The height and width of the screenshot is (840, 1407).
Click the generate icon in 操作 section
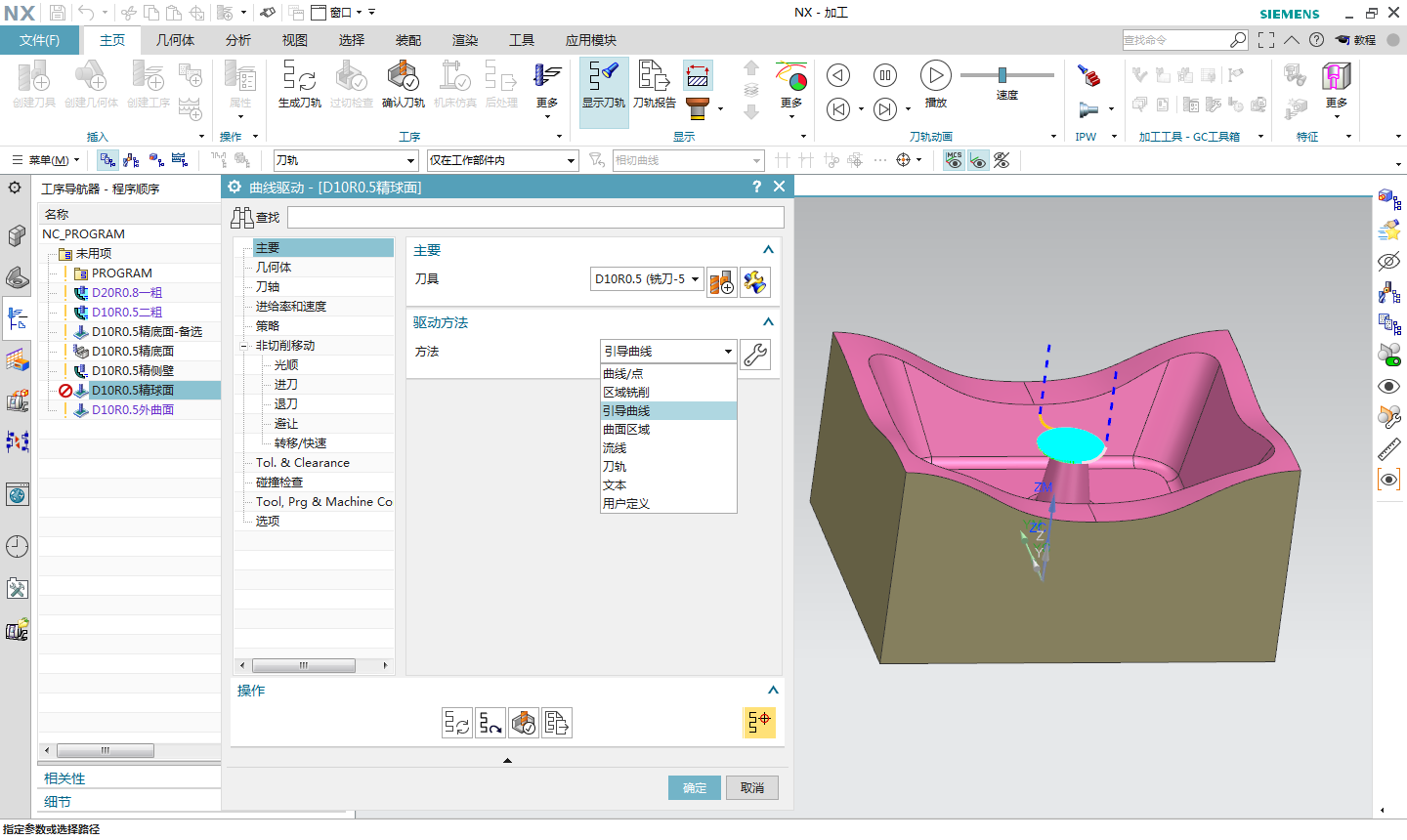[x=456, y=723]
